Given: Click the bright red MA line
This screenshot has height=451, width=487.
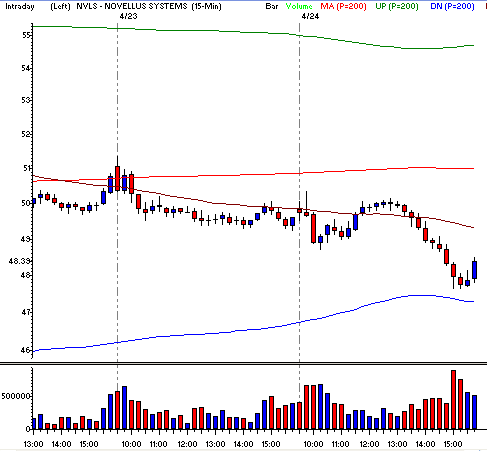Looking at the screenshot, I should (253, 174).
